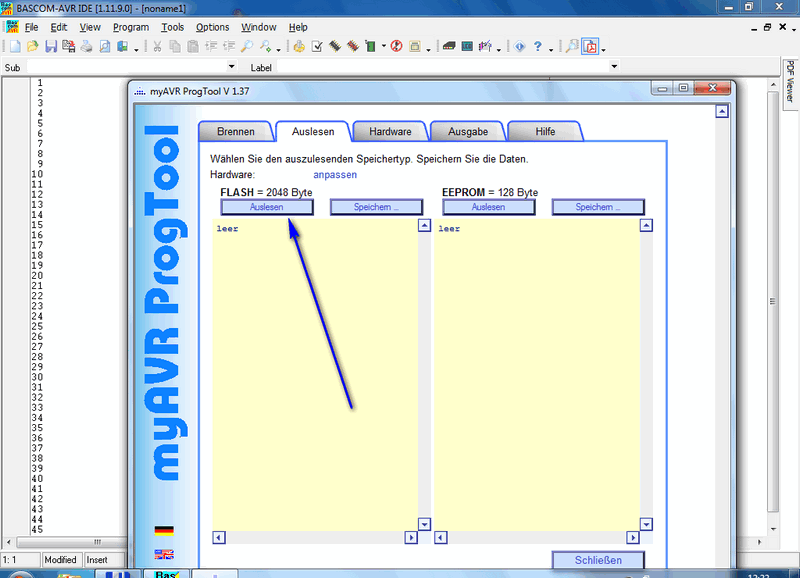Click the BASCOM taskbar button
The height and width of the screenshot is (578, 800).
(x=165, y=574)
